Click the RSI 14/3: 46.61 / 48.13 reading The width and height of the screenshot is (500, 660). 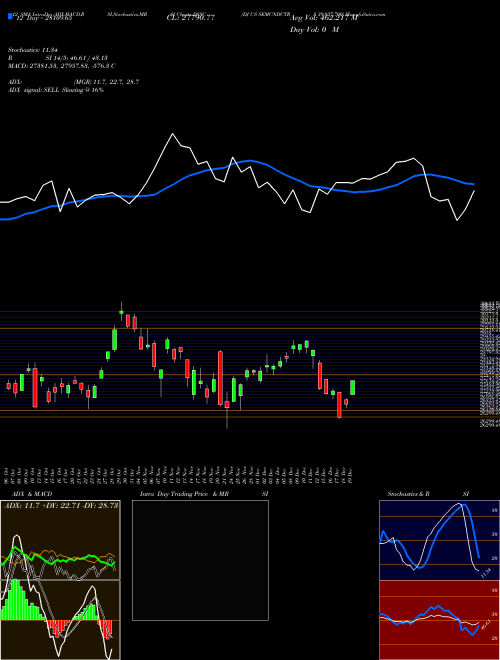(x=58, y=58)
